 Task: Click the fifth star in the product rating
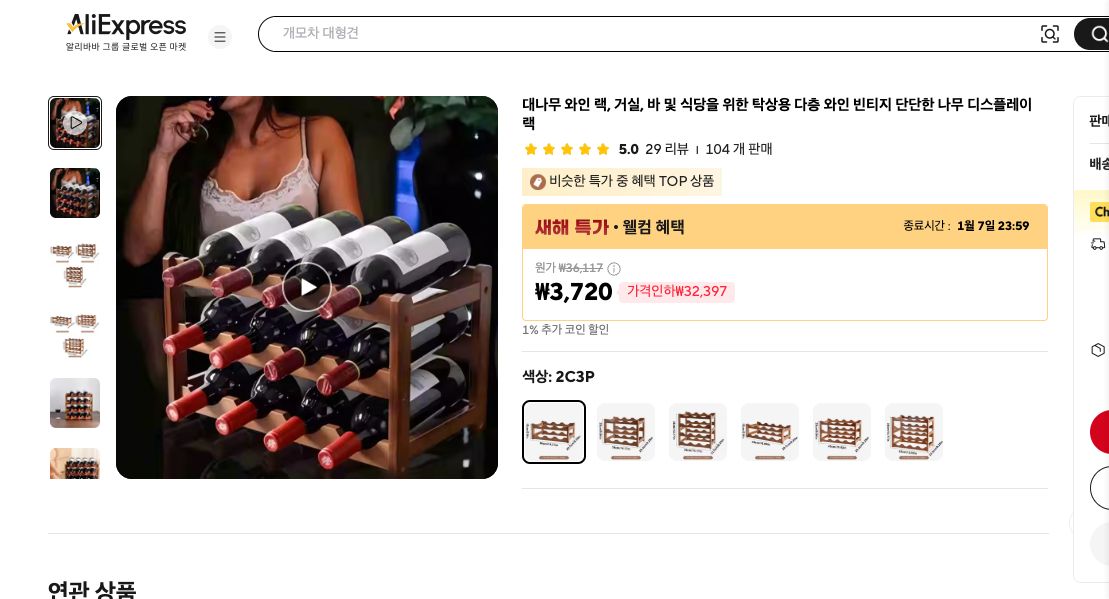603,148
